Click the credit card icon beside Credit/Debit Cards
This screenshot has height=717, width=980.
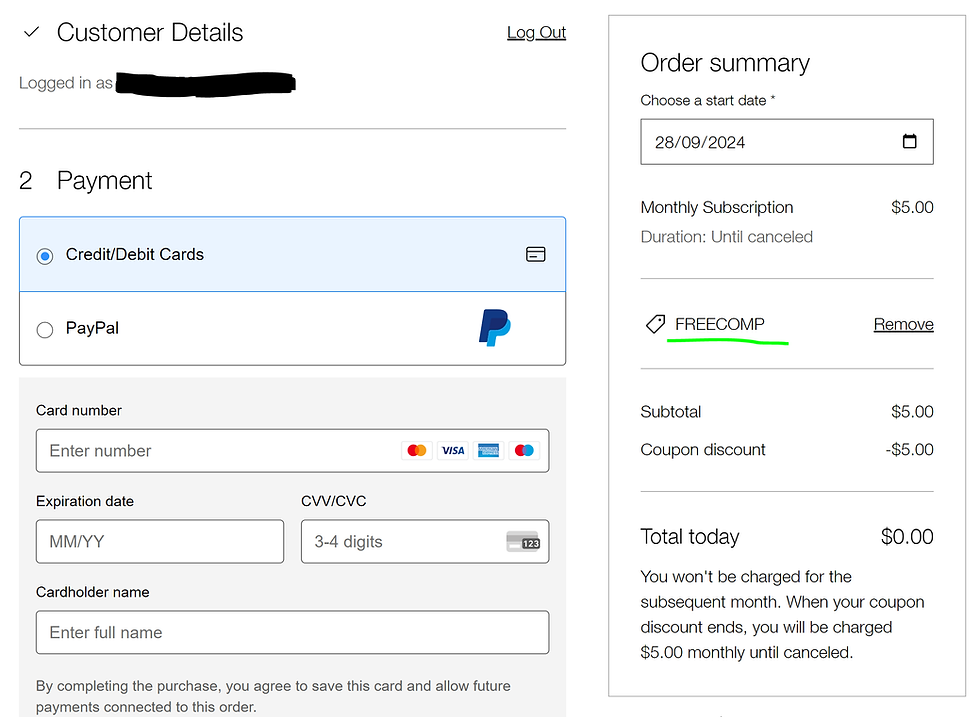click(x=536, y=255)
